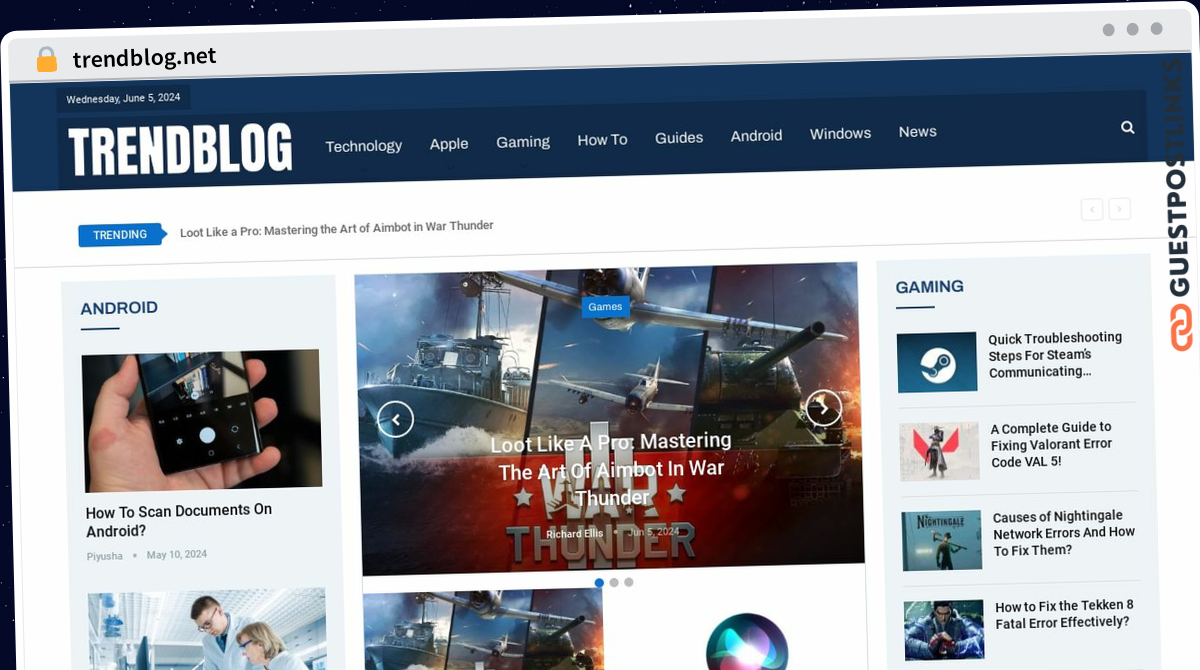Click the War Thunder thumbnail below the slider
The height and width of the screenshot is (670, 1200).
483,630
